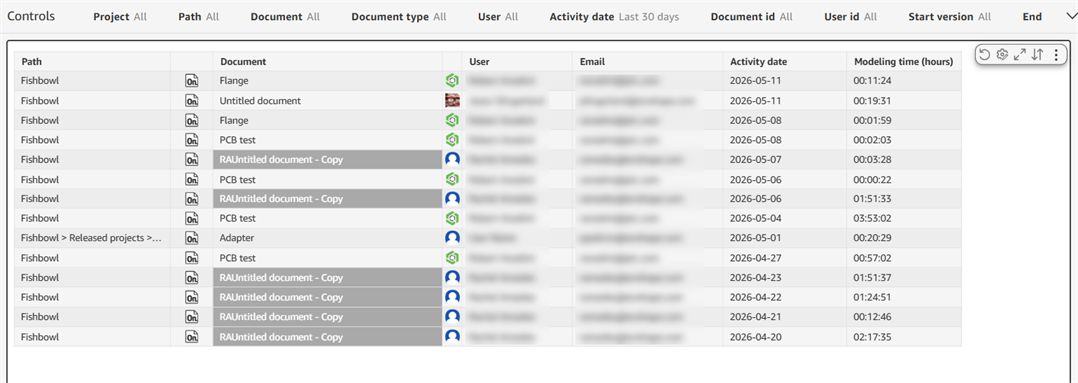Click the document icon in the 02:17:35 row
The height and width of the screenshot is (383, 1078).
tap(192, 337)
